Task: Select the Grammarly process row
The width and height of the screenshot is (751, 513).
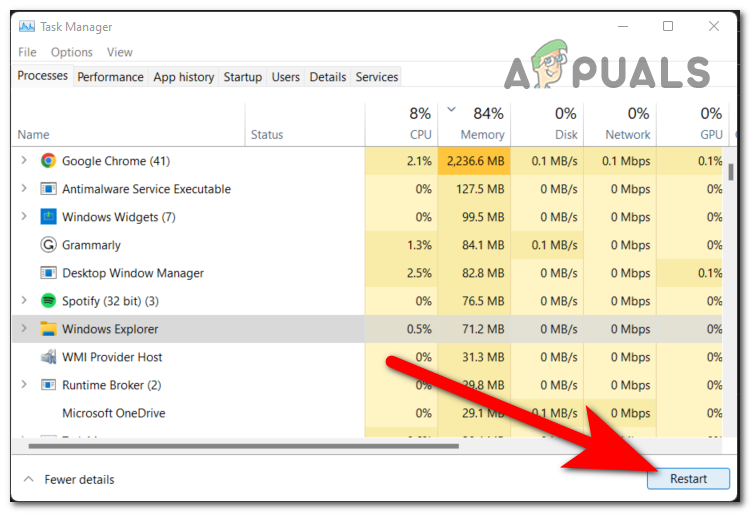Action: 367,245
